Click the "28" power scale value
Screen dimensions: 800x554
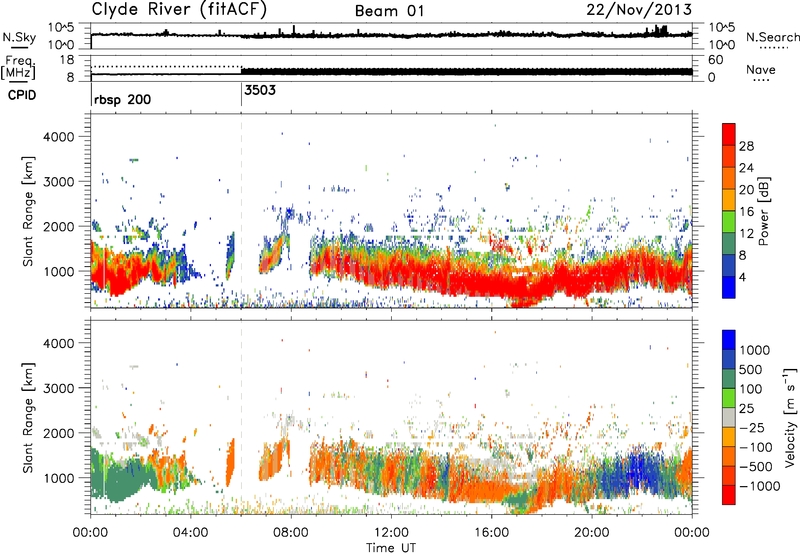tap(746, 146)
